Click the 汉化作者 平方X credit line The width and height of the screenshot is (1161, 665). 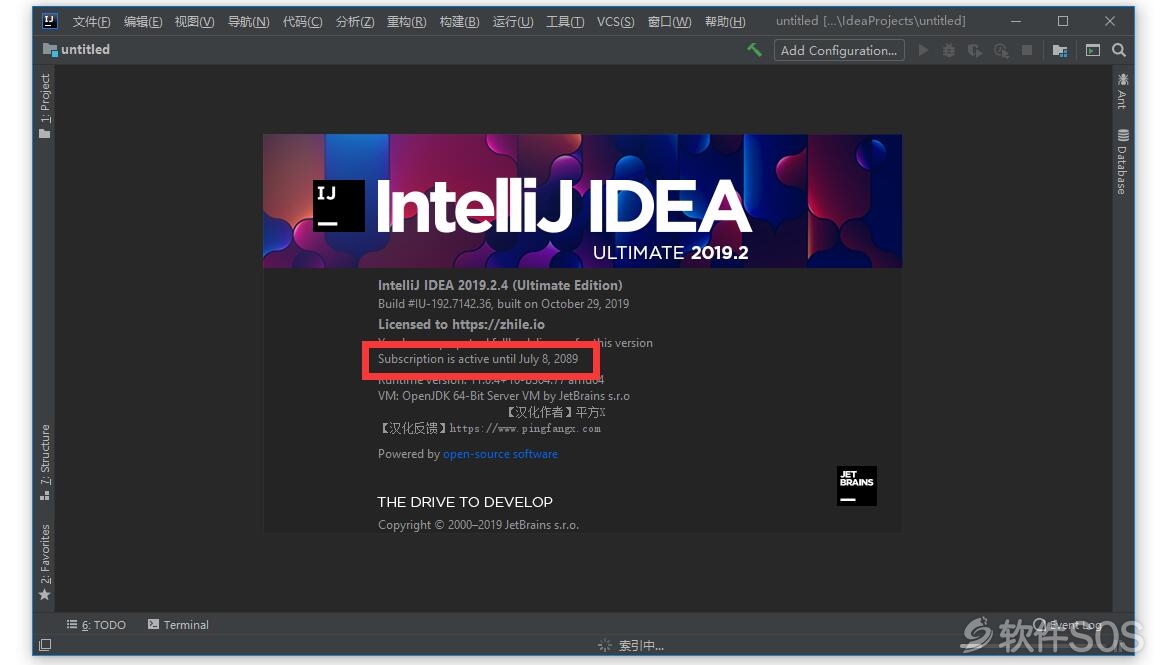[x=555, y=412]
